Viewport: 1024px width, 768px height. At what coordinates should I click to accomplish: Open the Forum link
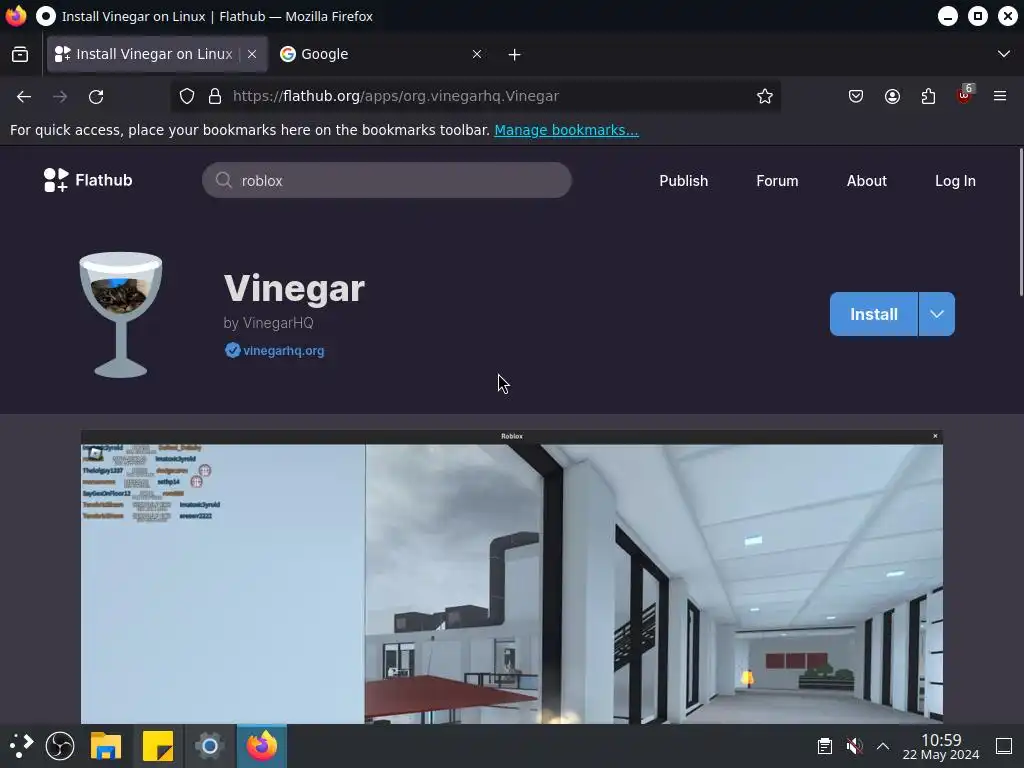777,181
